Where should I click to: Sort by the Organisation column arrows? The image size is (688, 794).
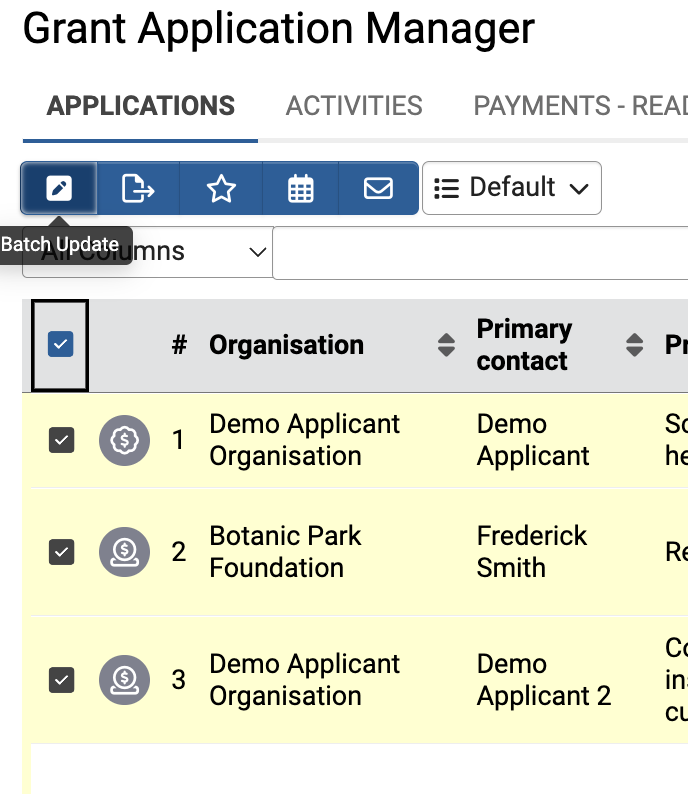click(446, 345)
